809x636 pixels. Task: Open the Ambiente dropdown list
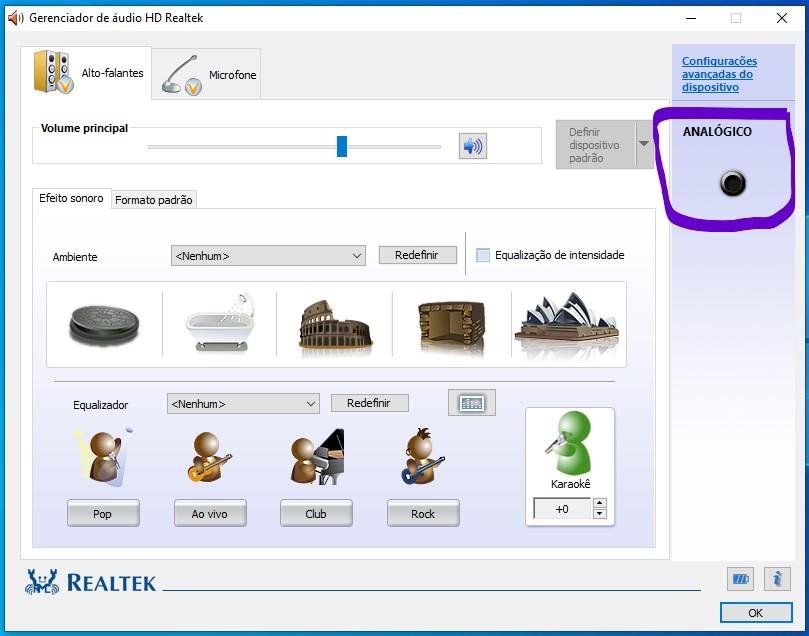[268, 256]
